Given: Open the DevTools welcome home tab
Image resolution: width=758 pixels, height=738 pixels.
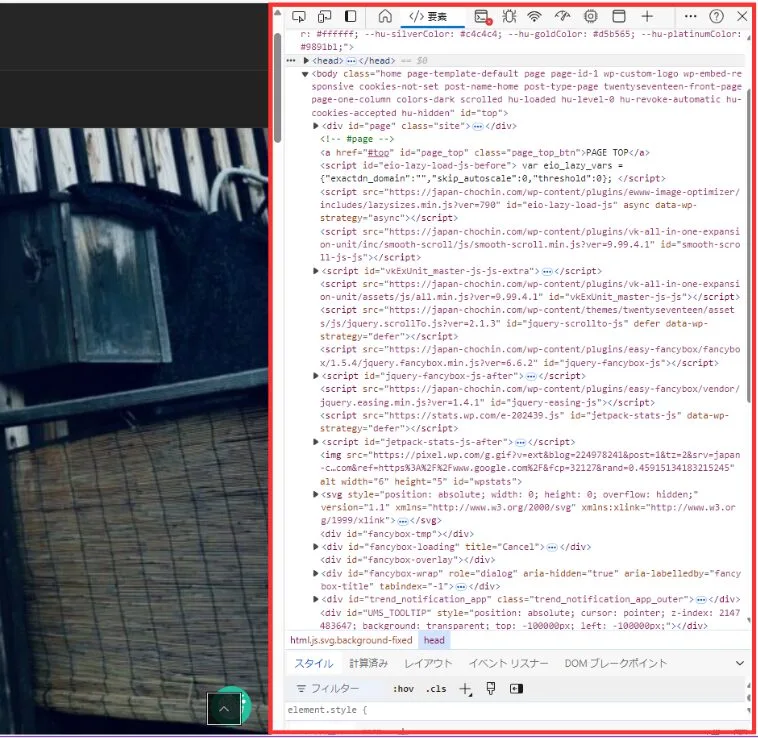Looking at the screenshot, I should (x=385, y=17).
